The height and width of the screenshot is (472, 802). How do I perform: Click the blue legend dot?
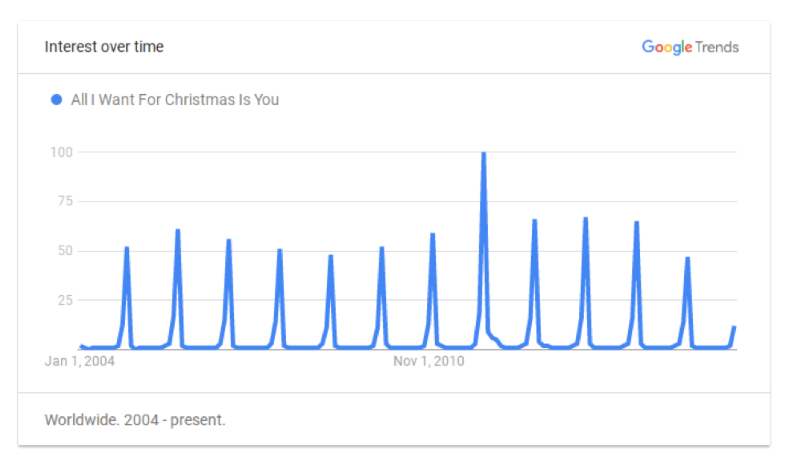point(56,100)
